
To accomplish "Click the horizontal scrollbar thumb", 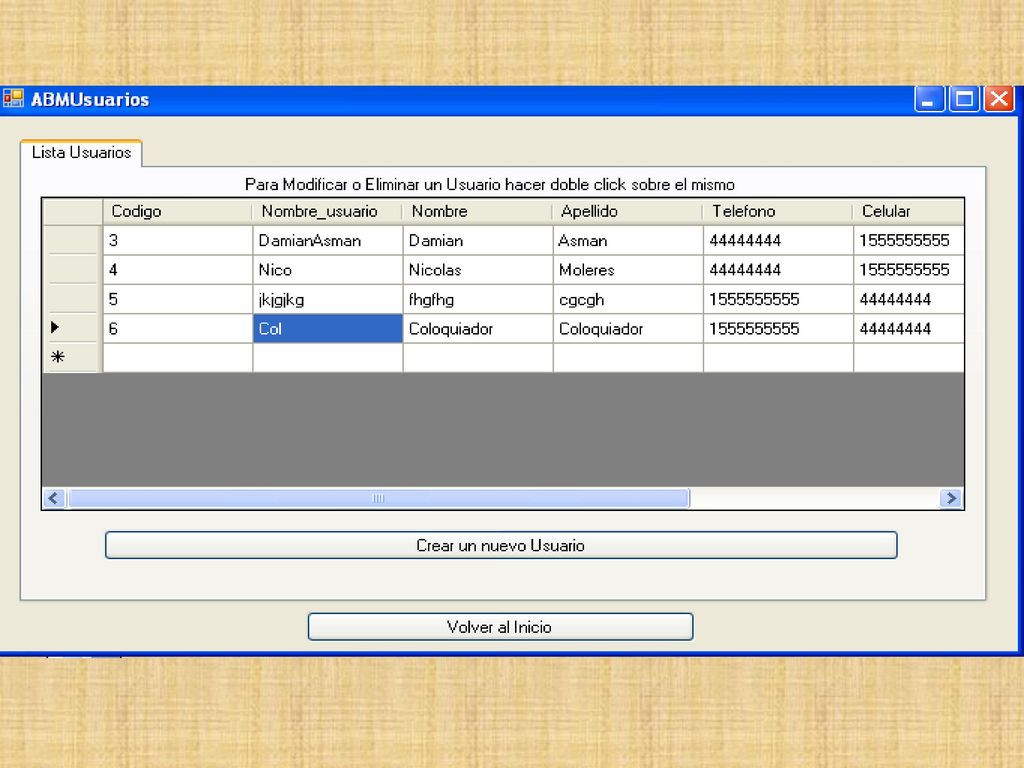I will click(x=378, y=498).
